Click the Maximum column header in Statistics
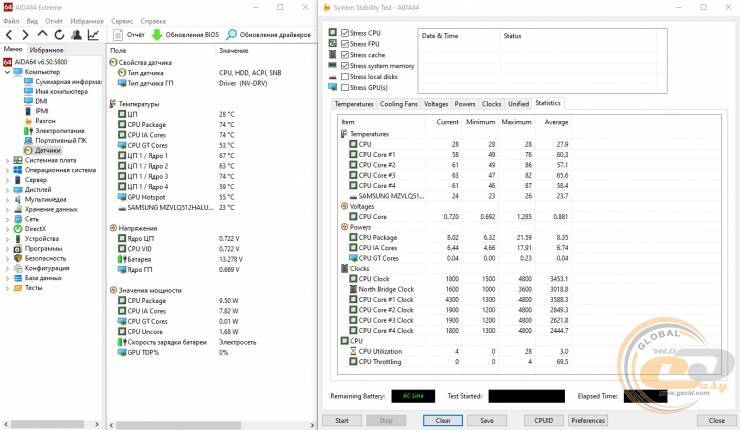The image size is (740, 430). pos(516,122)
